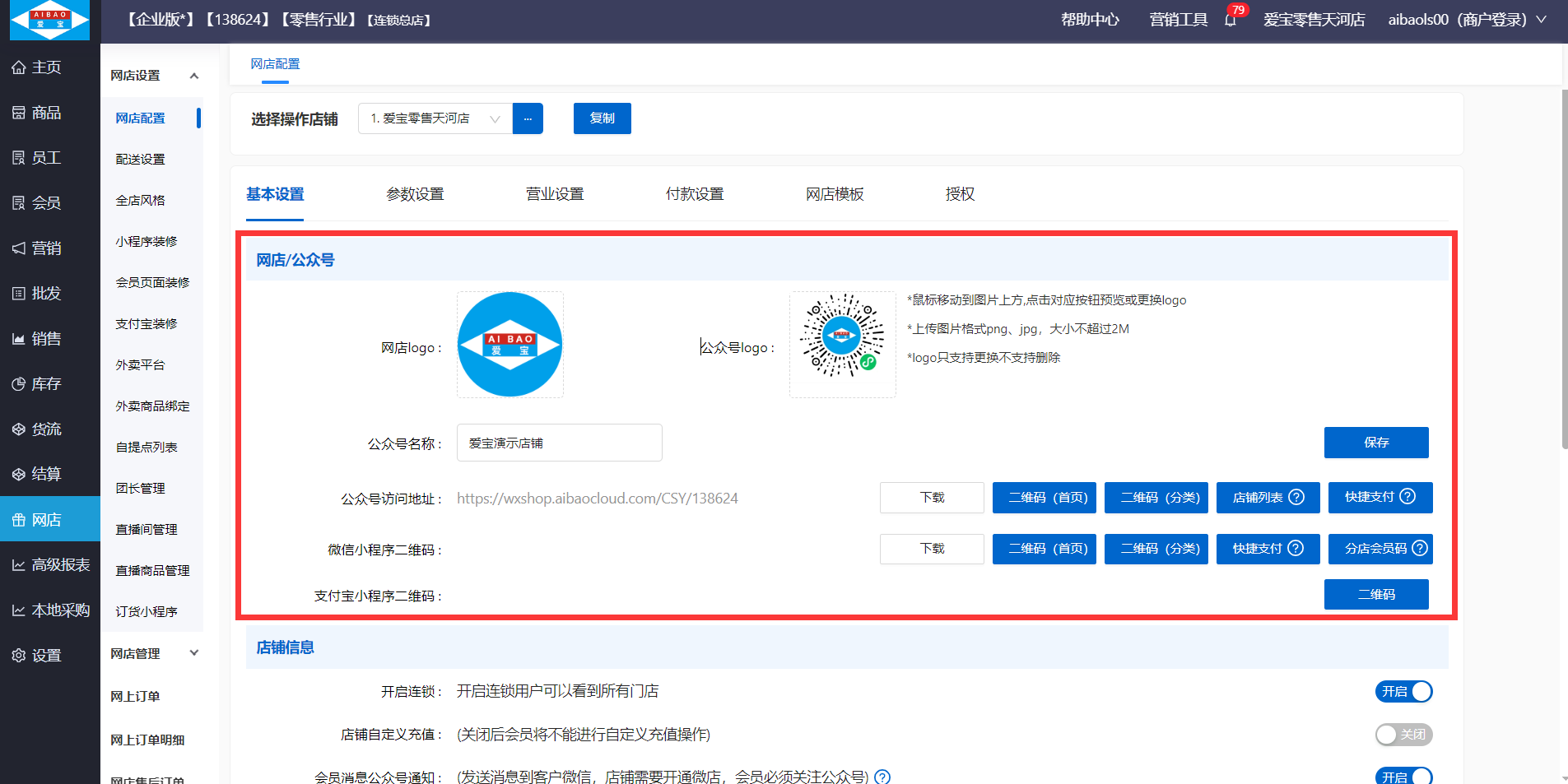Click 快捷支付 in 公众号访问地址 row
1568x784 pixels.
(x=1380, y=498)
